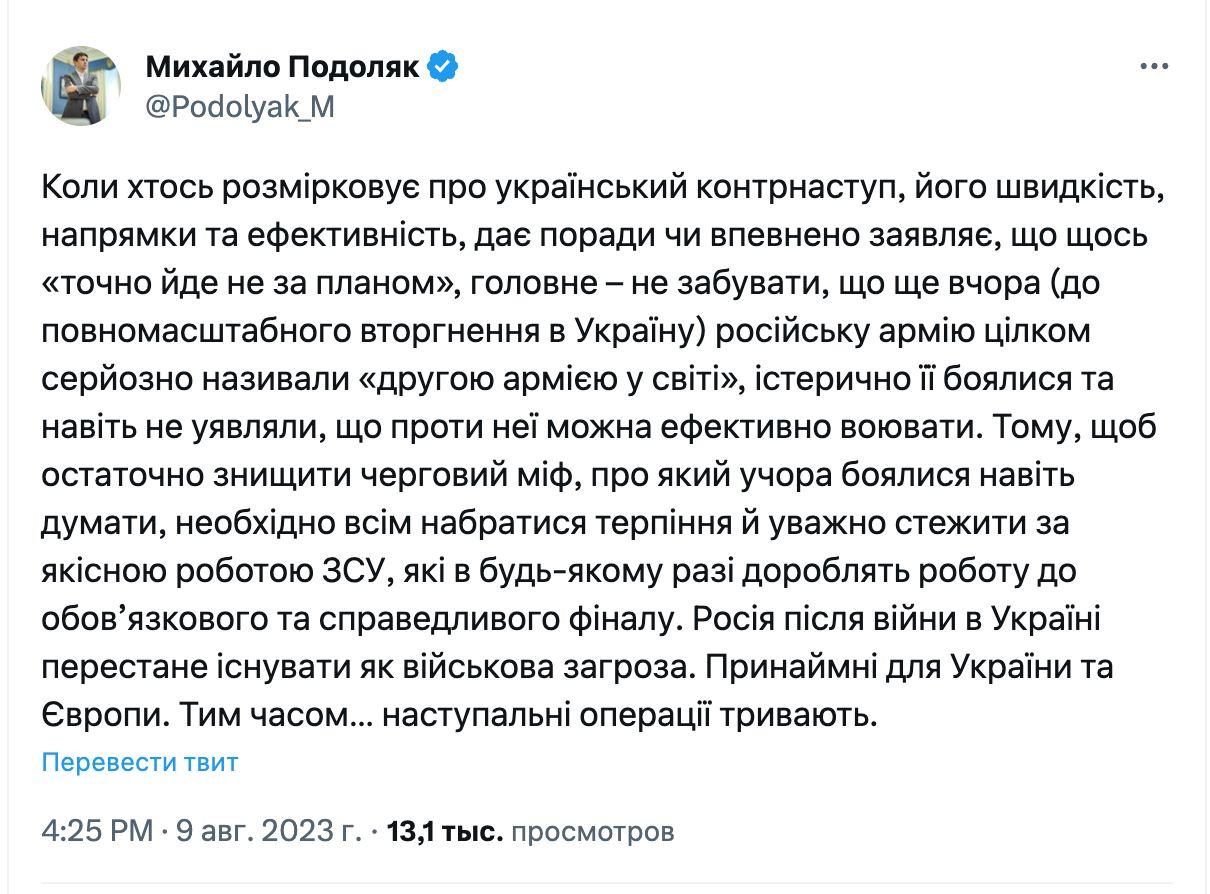This screenshot has width=1210, height=894.
Task: Open the three-dot More menu on the tweet
Action: pos(1154,67)
